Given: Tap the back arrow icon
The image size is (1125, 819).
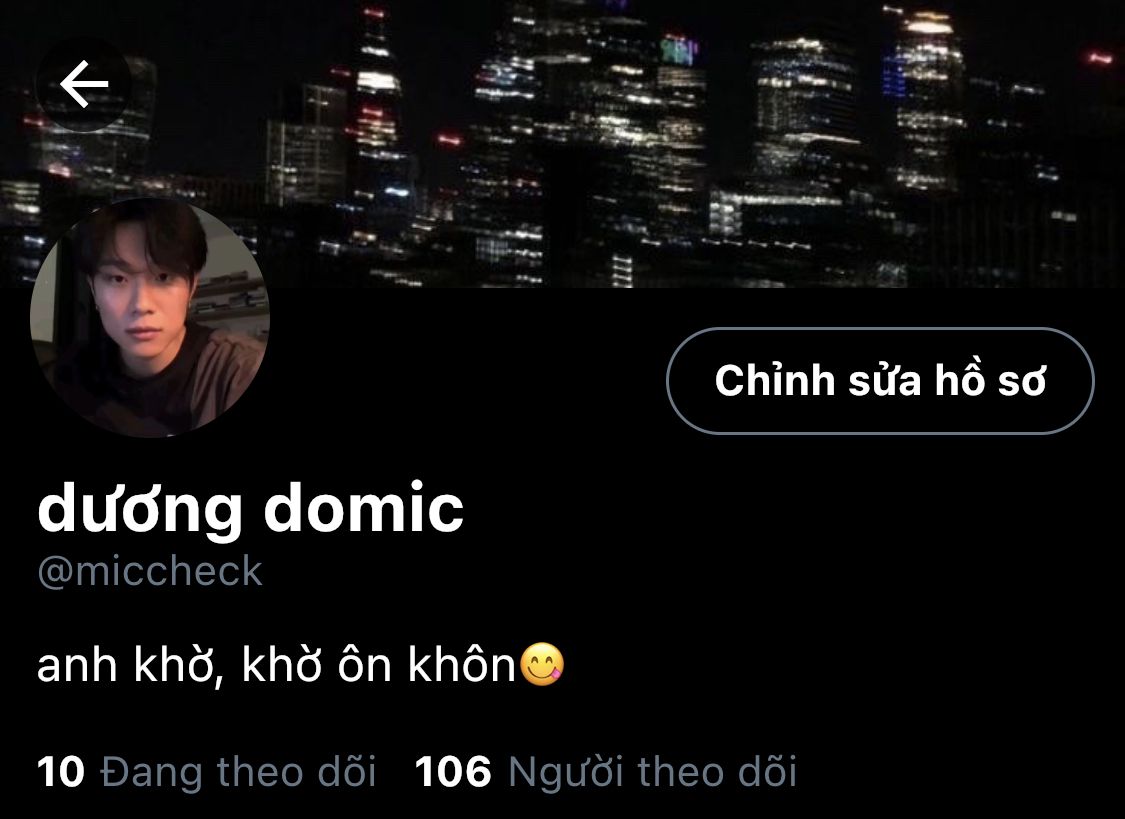Looking at the screenshot, I should 84,84.
